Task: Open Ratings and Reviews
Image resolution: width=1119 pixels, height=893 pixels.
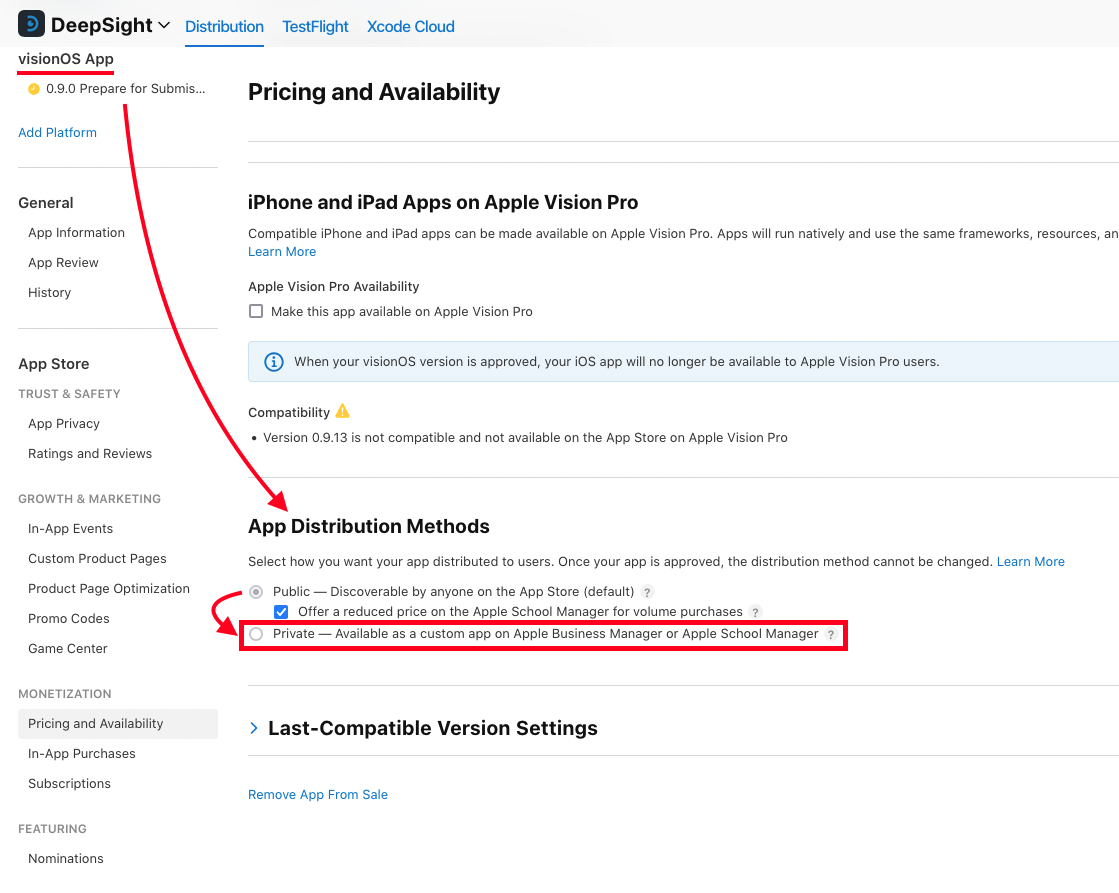Action: [90, 453]
